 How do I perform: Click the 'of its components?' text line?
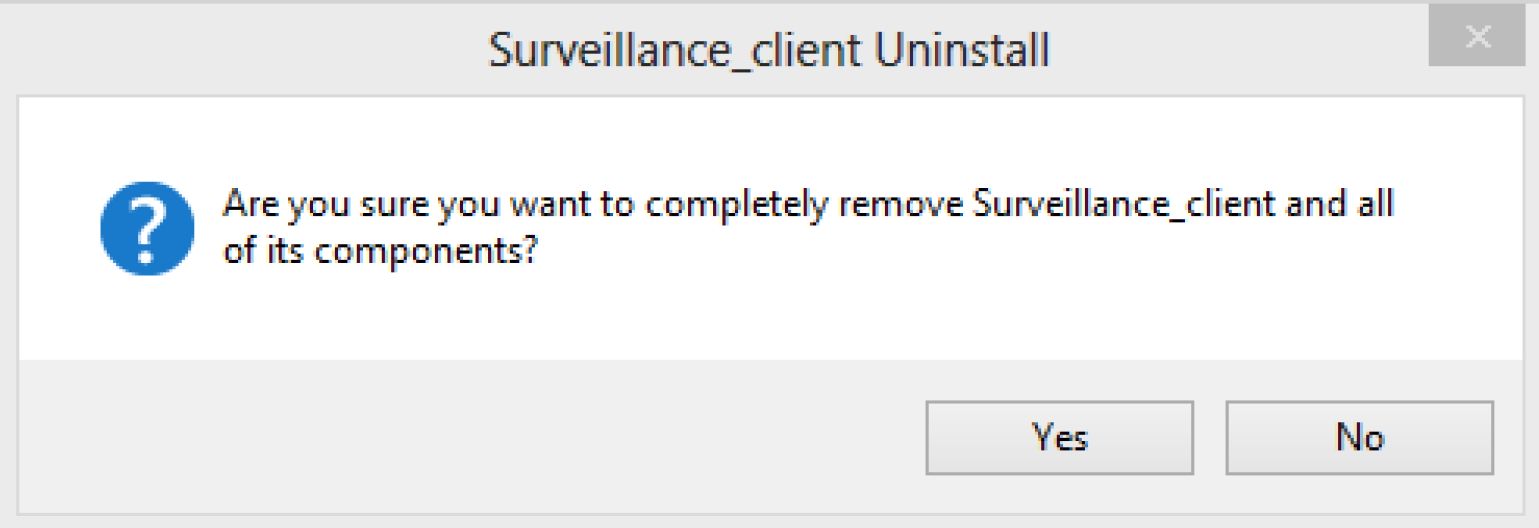point(380,250)
